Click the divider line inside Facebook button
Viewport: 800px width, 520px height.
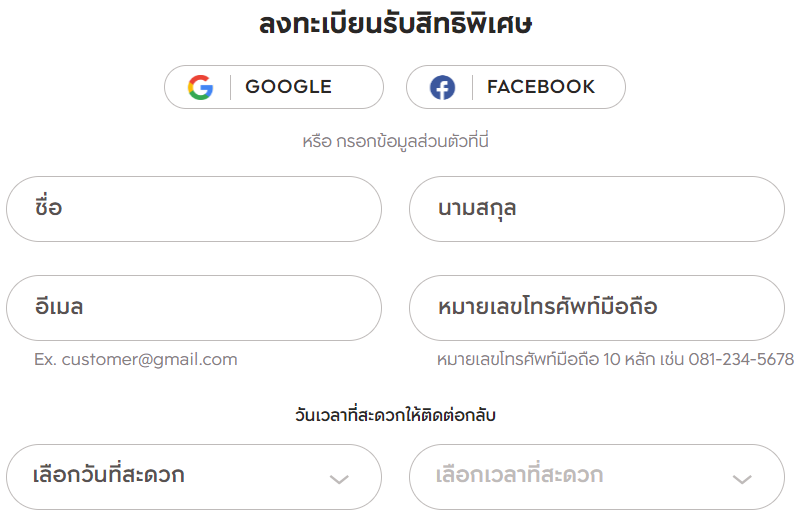(x=472, y=87)
